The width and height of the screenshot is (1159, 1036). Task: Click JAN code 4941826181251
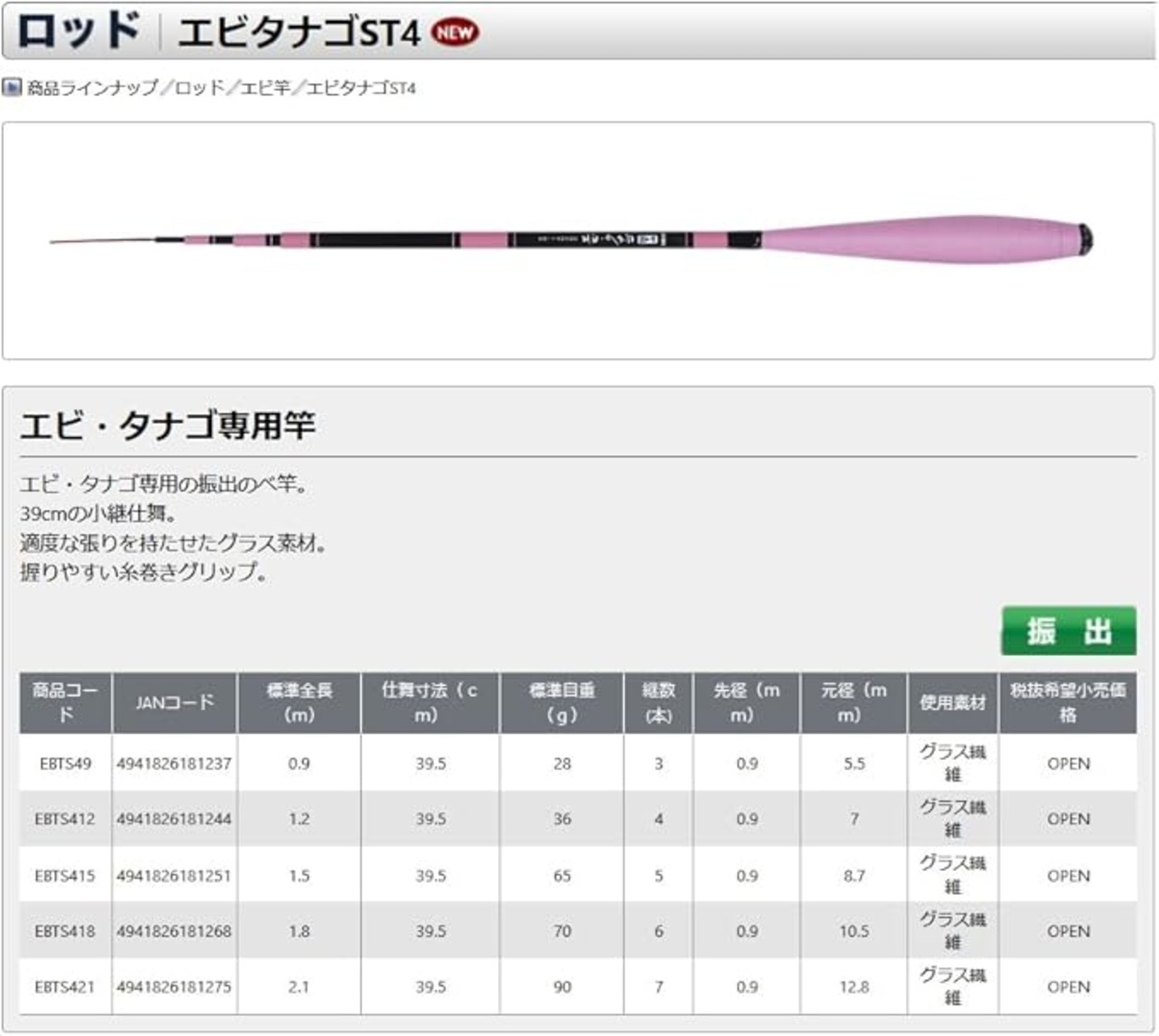[x=174, y=876]
